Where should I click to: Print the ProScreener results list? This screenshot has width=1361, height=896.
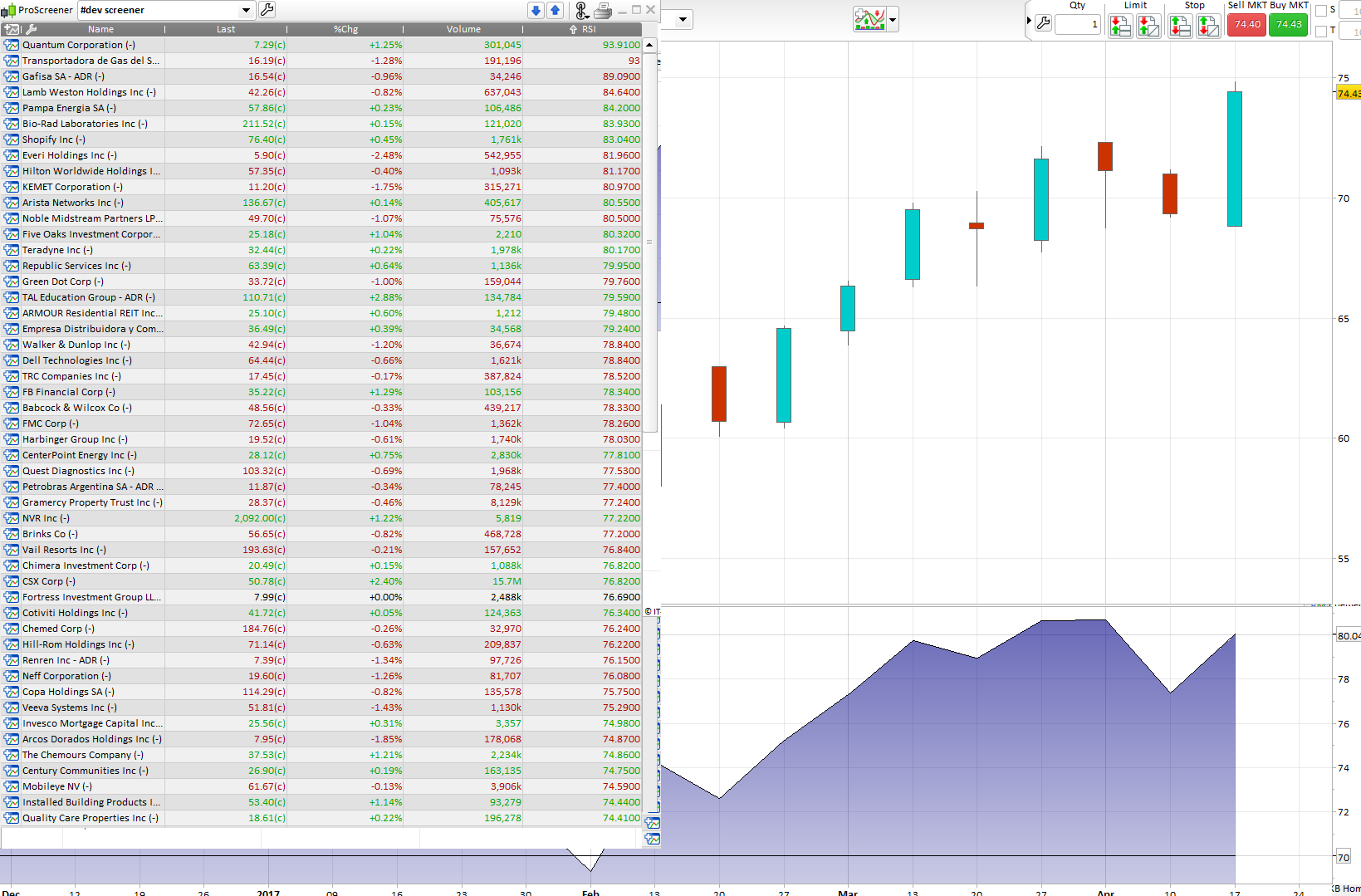(x=604, y=10)
